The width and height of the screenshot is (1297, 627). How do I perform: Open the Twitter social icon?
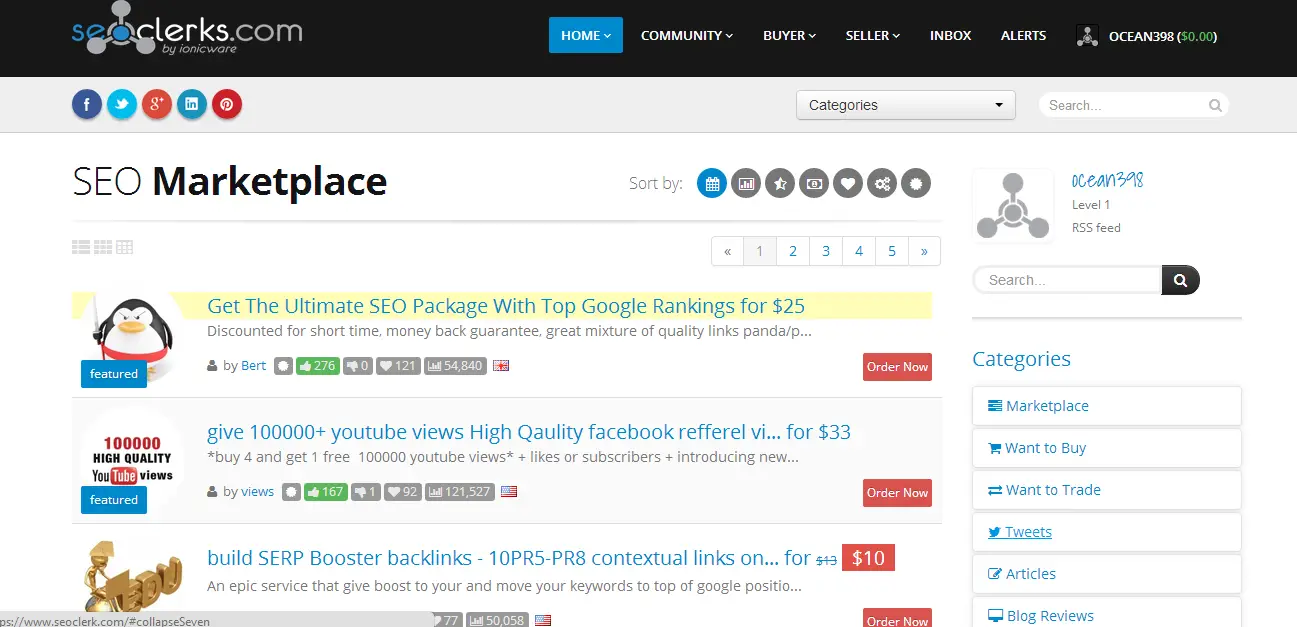tap(122, 104)
